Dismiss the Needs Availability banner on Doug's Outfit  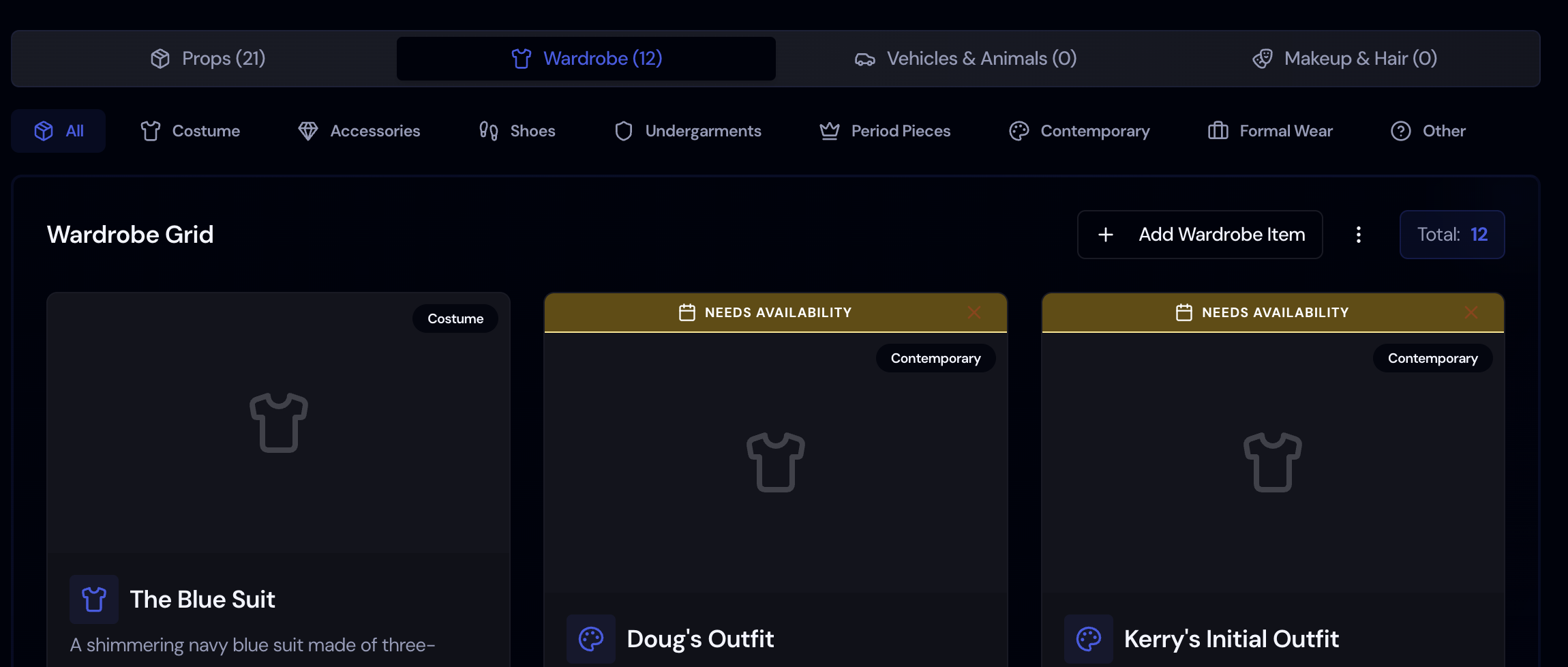tap(974, 312)
